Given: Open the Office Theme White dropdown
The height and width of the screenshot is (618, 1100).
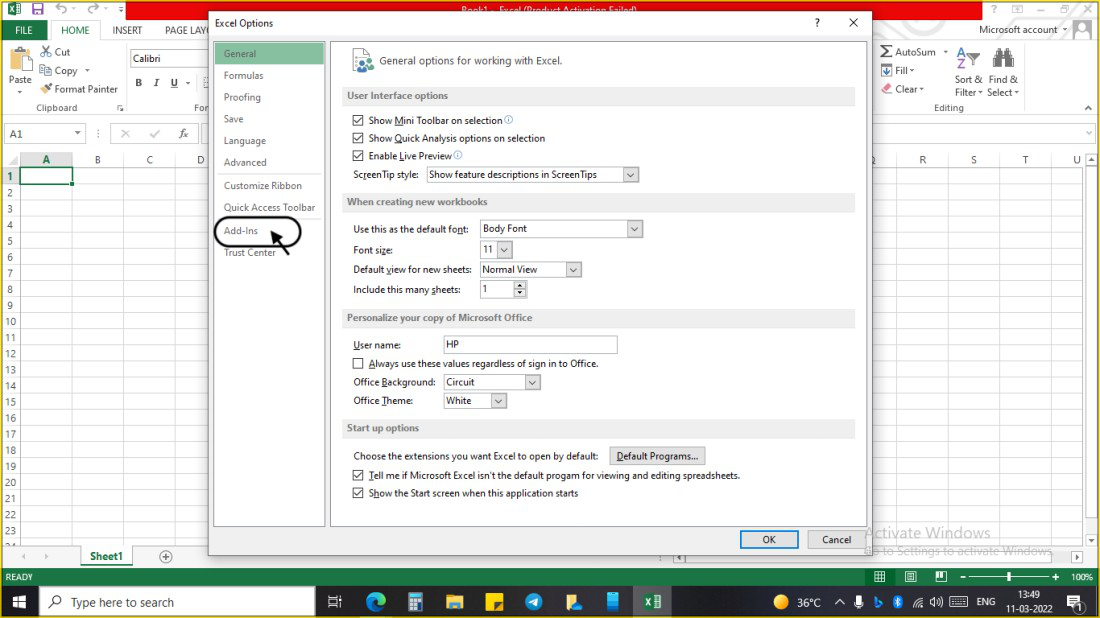Looking at the screenshot, I should pyautogui.click(x=498, y=401).
